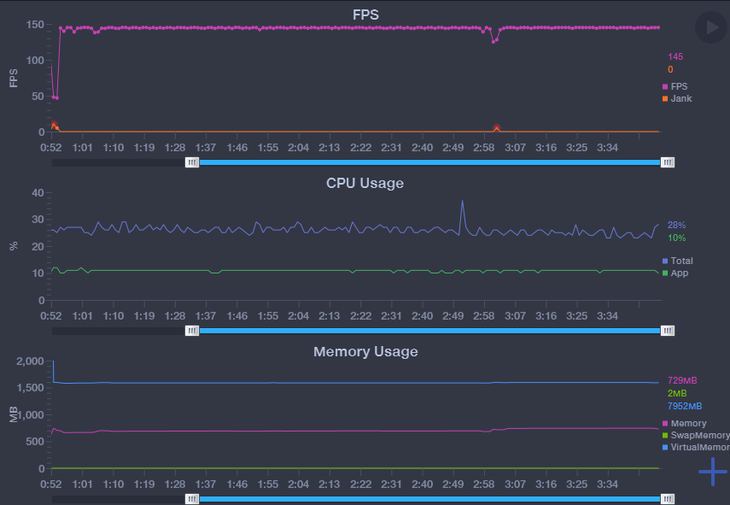The height and width of the screenshot is (505, 730).
Task: Toggle the App CPU legend entry
Action: pos(680,273)
